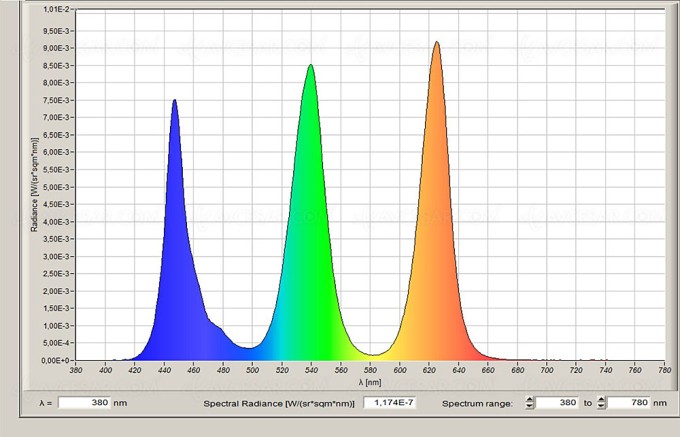Decrease the Spectrum range start with down arrow
Screen dimensions: 680x437
(x=530, y=406)
